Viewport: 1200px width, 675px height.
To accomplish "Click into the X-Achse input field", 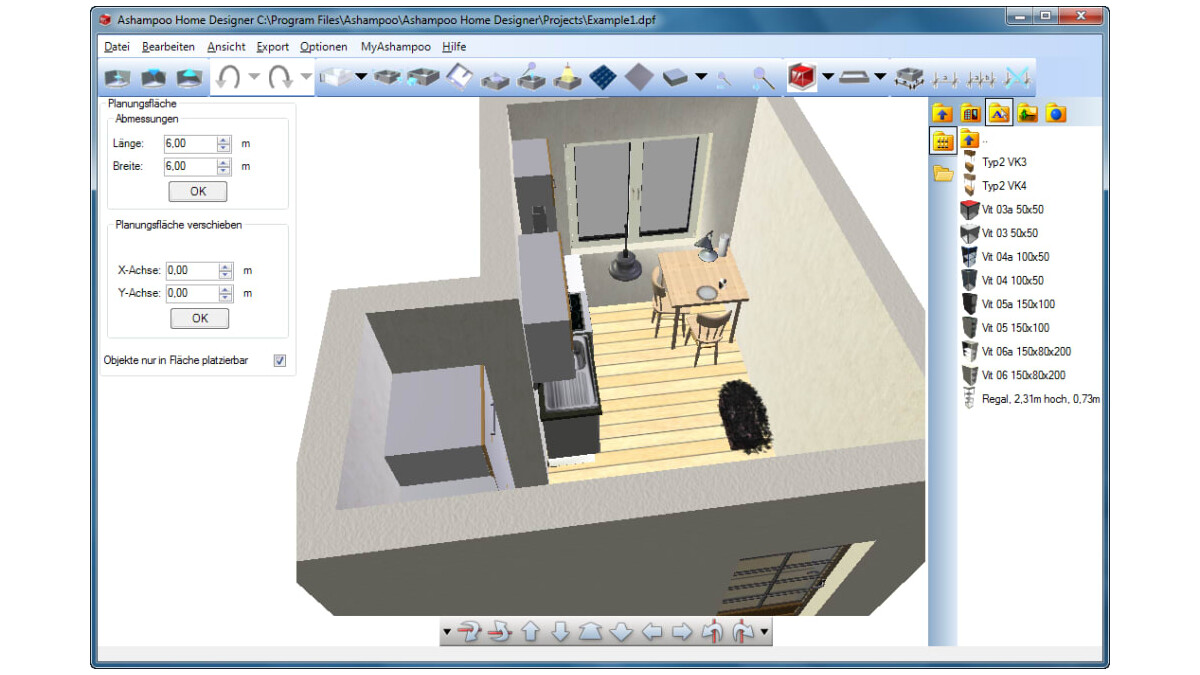I will pyautogui.click(x=191, y=270).
